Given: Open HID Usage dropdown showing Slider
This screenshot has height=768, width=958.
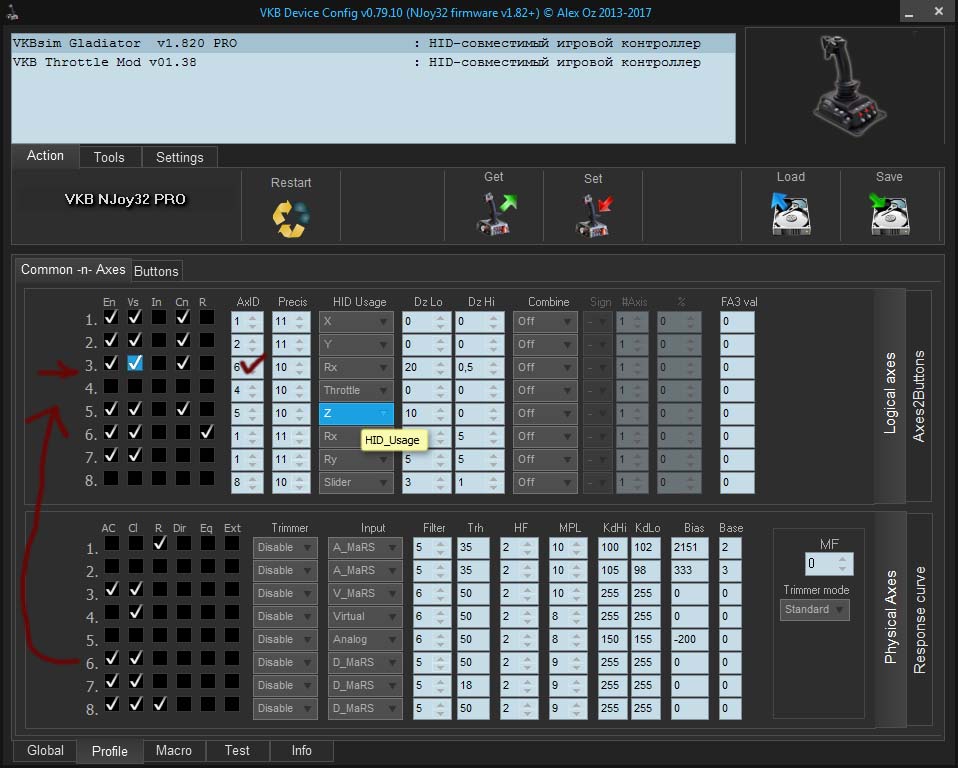Looking at the screenshot, I should pyautogui.click(x=356, y=483).
